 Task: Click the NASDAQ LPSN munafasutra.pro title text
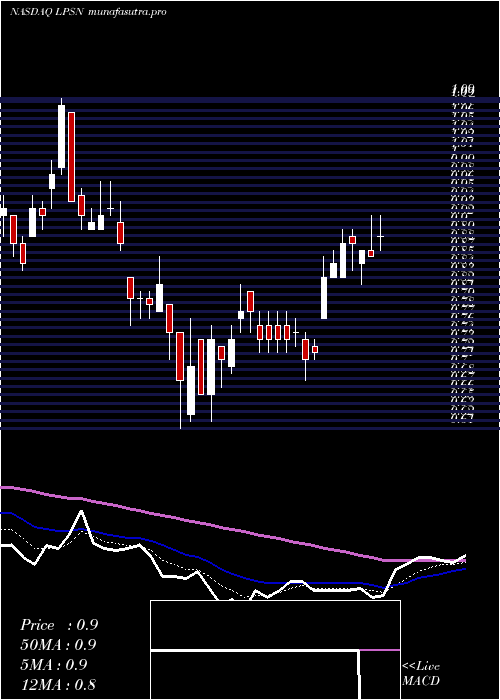[88, 12]
